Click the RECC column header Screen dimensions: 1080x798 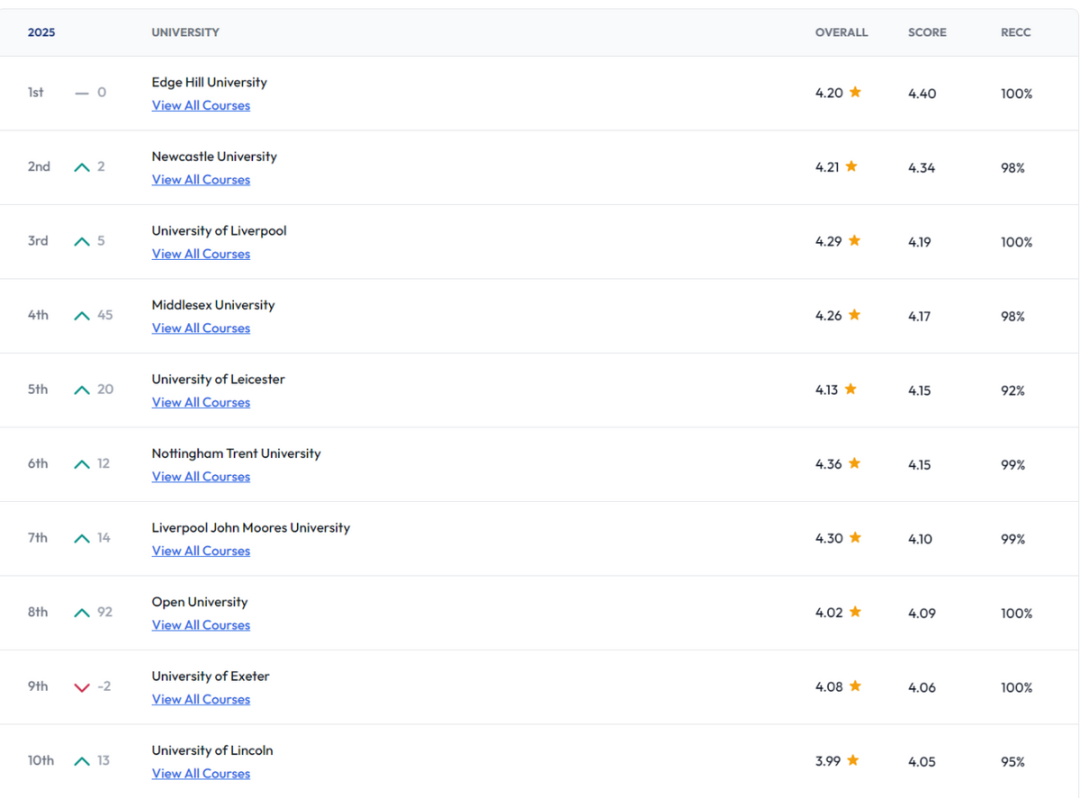click(x=1015, y=32)
